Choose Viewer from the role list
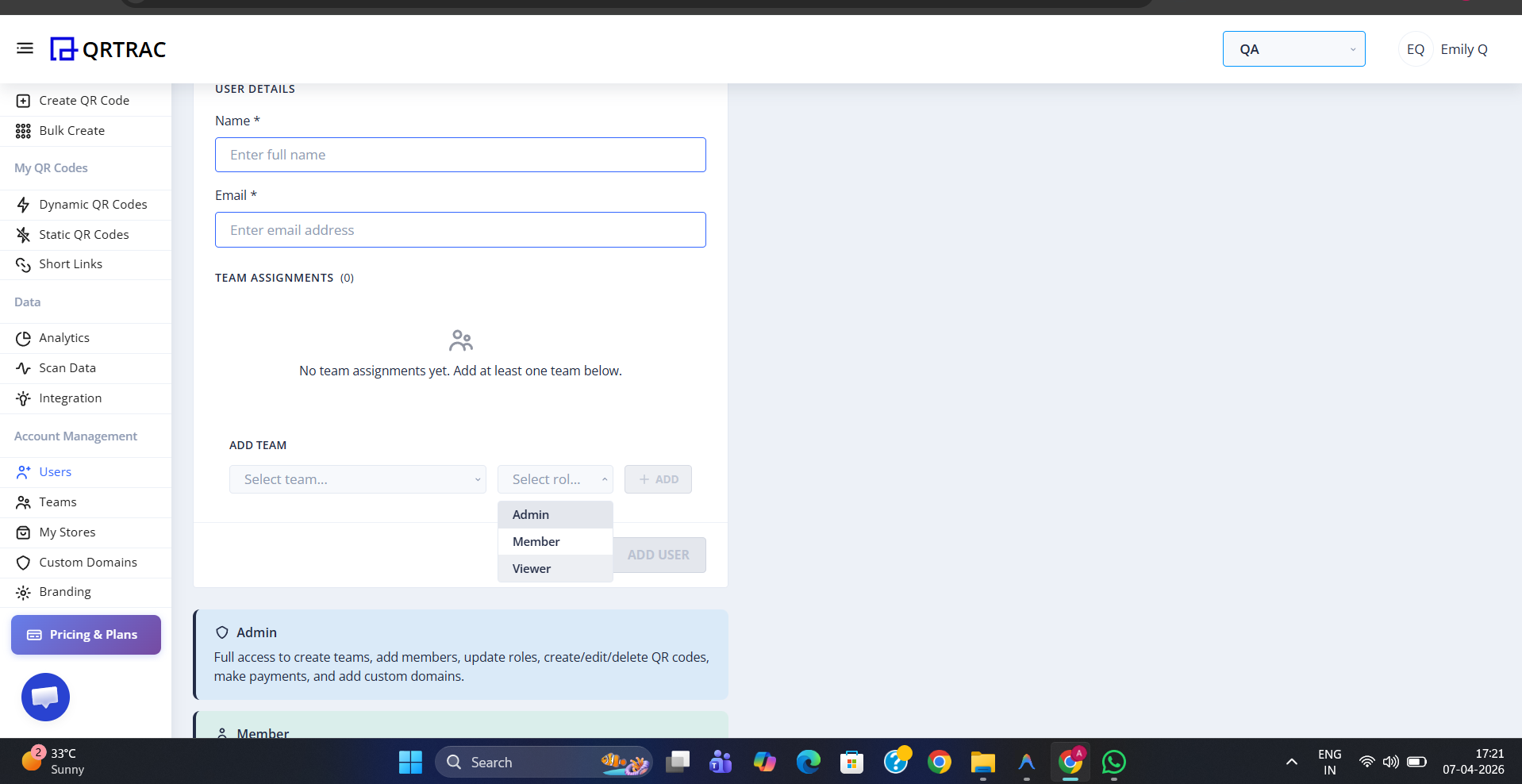Image resolution: width=1522 pixels, height=784 pixels. [x=530, y=568]
